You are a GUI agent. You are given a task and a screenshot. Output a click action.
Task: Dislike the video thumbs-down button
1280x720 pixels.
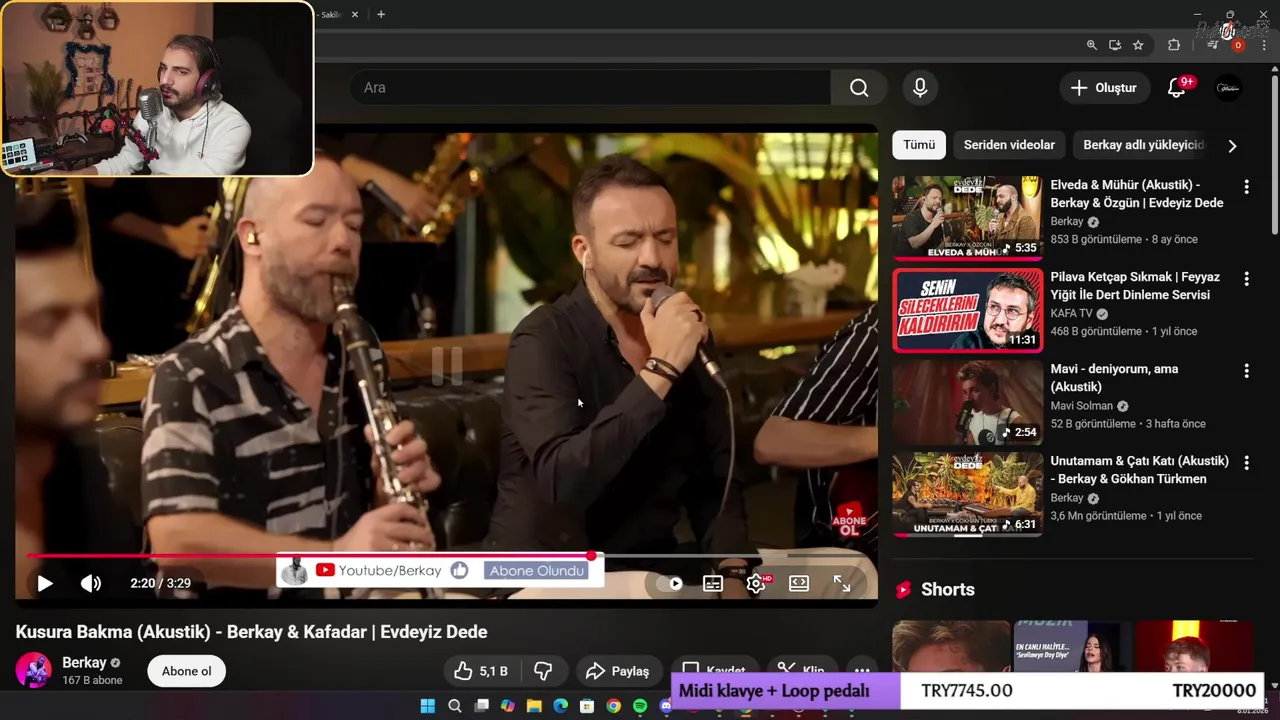543,671
